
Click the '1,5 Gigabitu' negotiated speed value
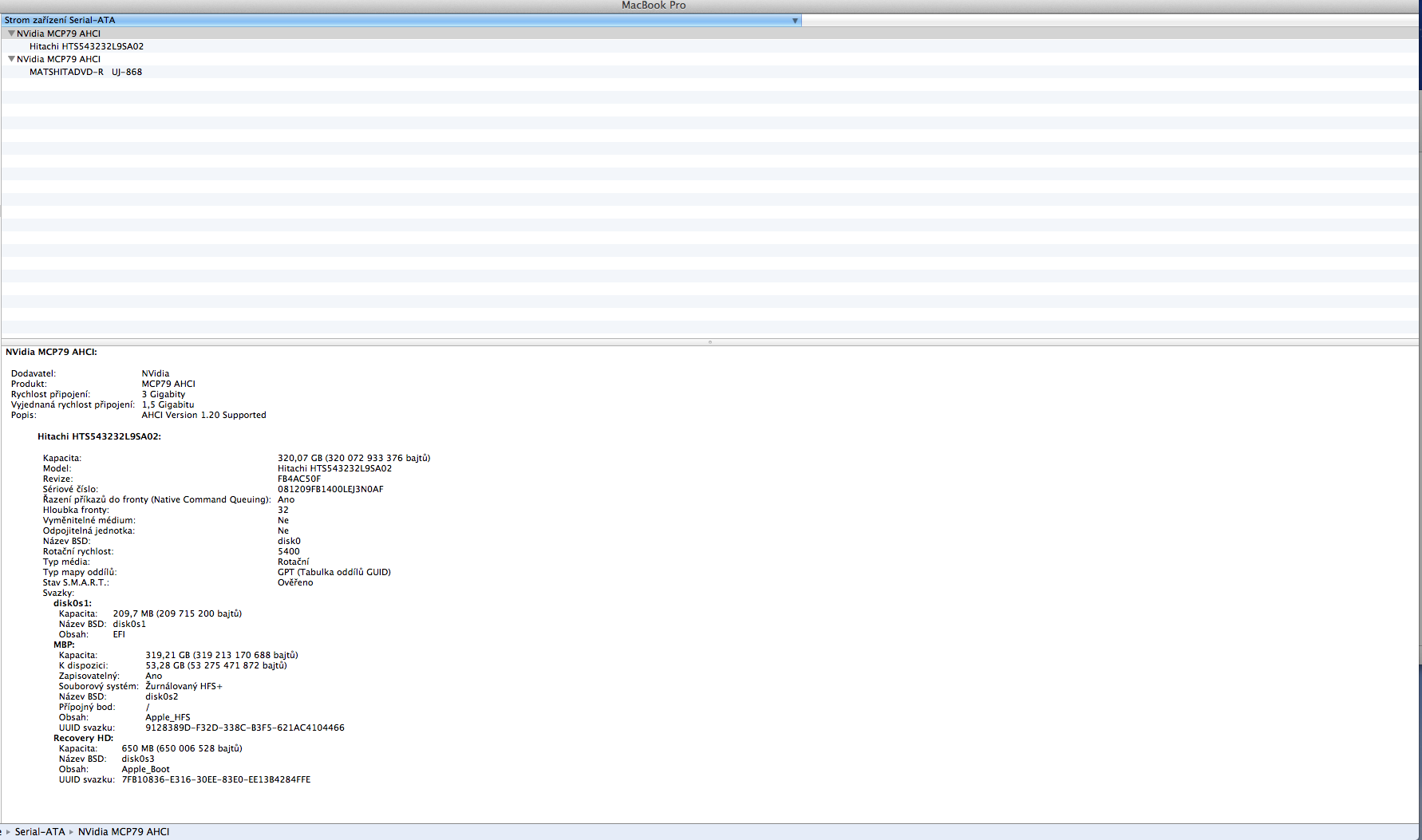(x=168, y=404)
